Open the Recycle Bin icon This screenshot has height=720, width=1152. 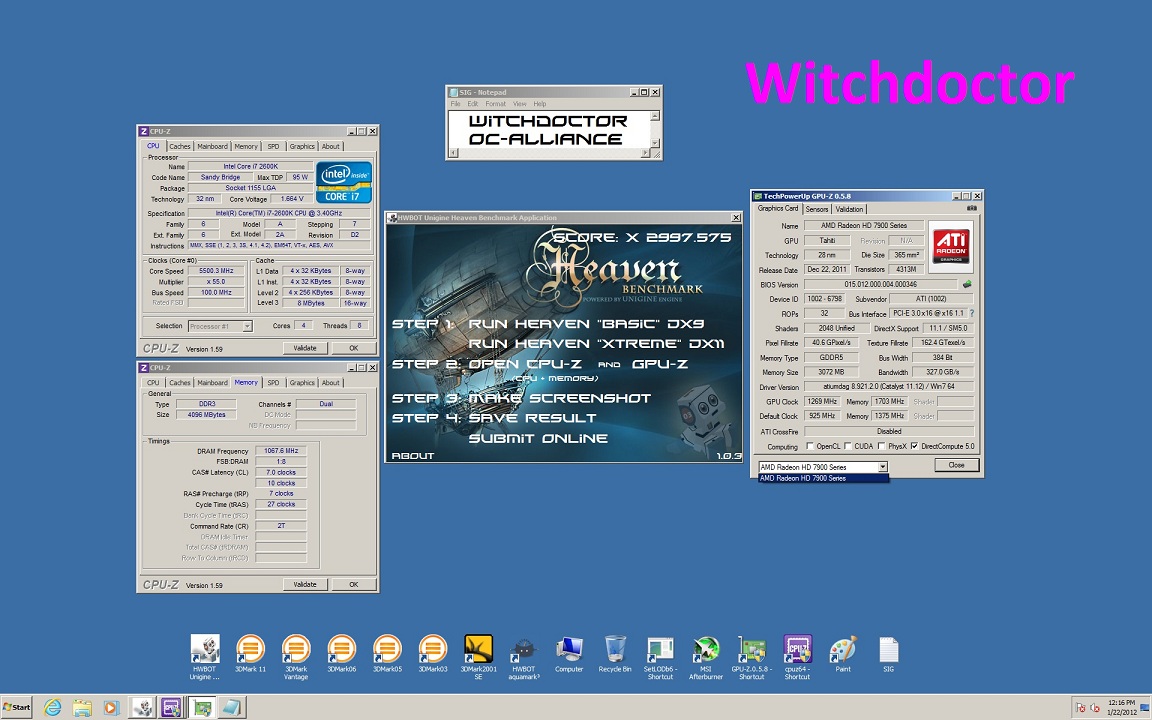tap(615, 650)
